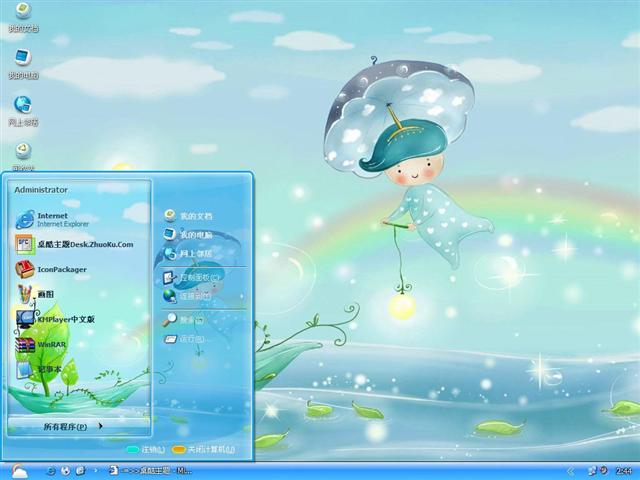Expand the Connect To submenu
This screenshot has height=480, width=640.
(x=204, y=296)
